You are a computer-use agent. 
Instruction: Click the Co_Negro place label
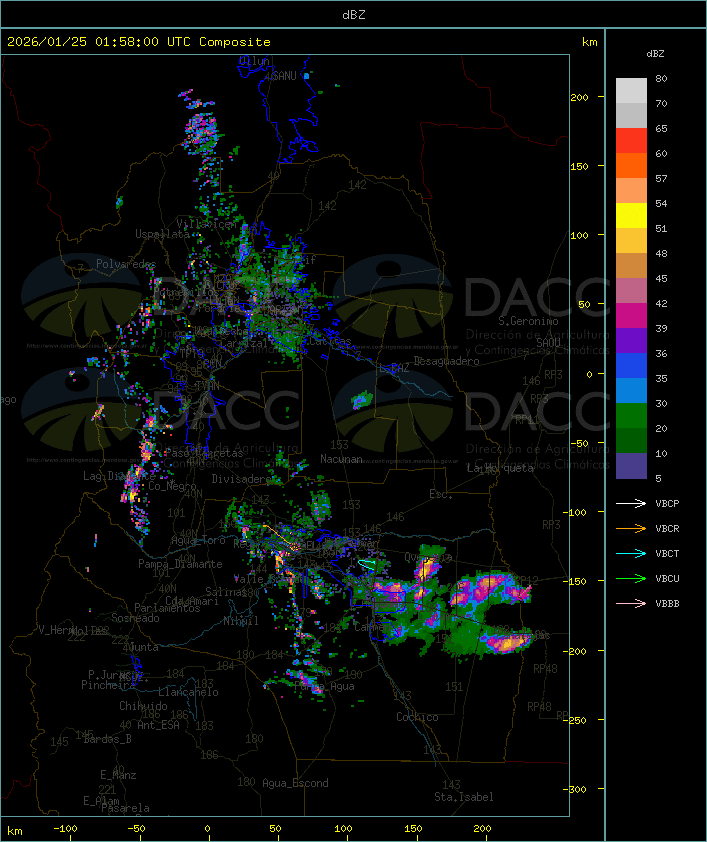click(172, 486)
